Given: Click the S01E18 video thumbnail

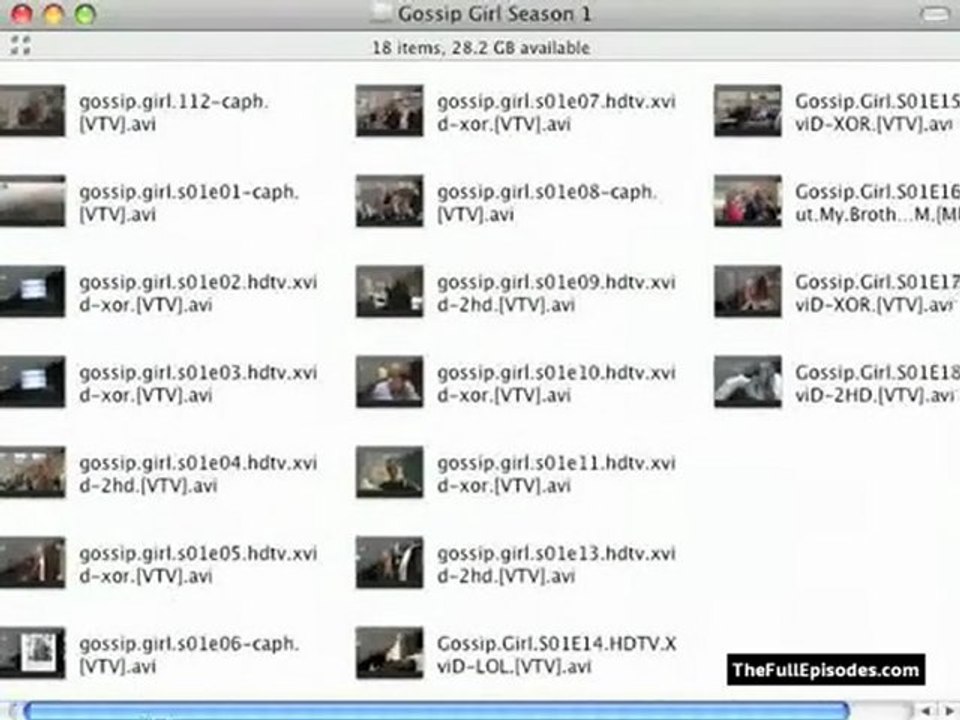Looking at the screenshot, I should click(x=748, y=381).
